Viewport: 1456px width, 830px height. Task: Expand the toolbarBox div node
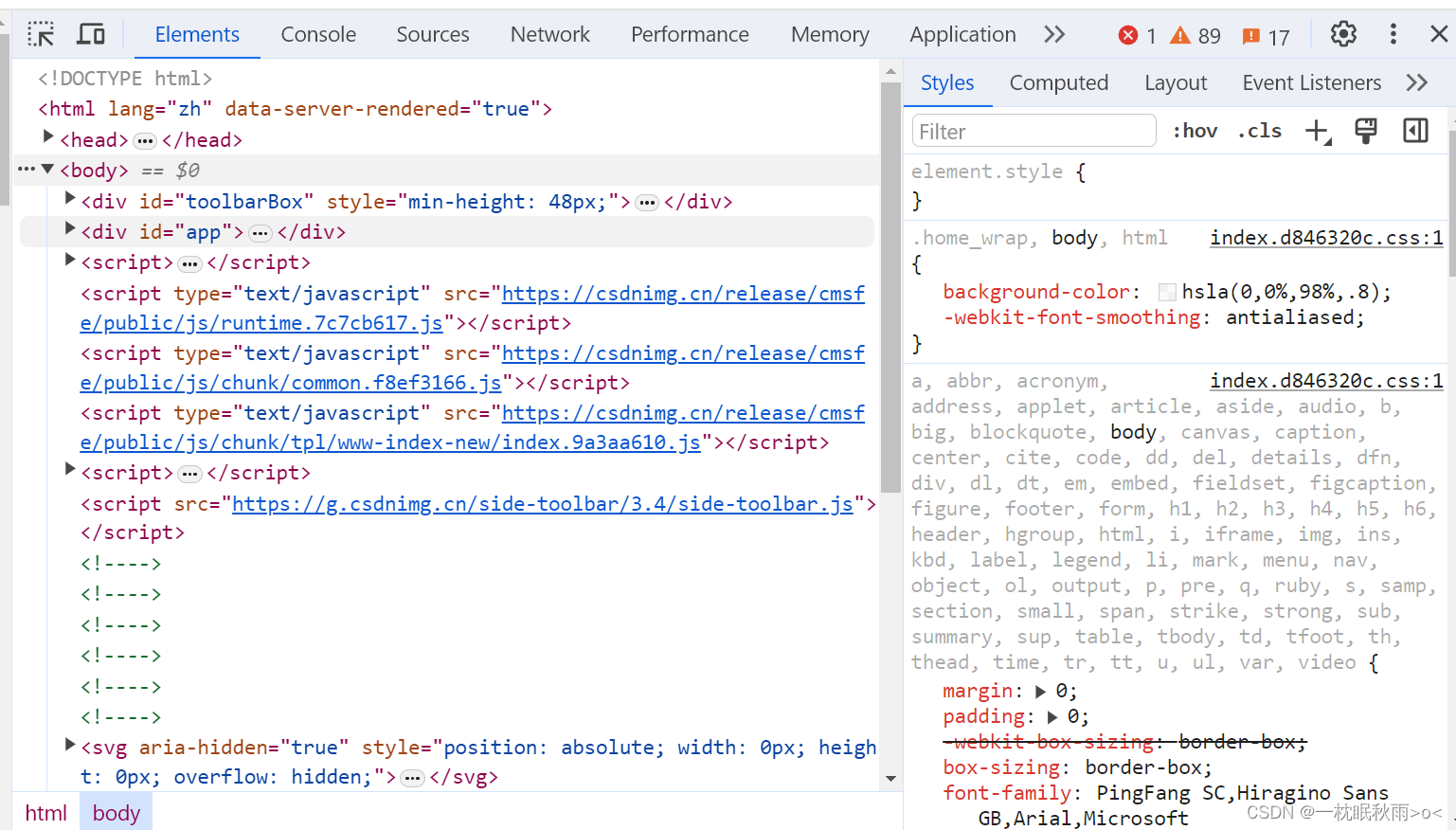tap(69, 199)
